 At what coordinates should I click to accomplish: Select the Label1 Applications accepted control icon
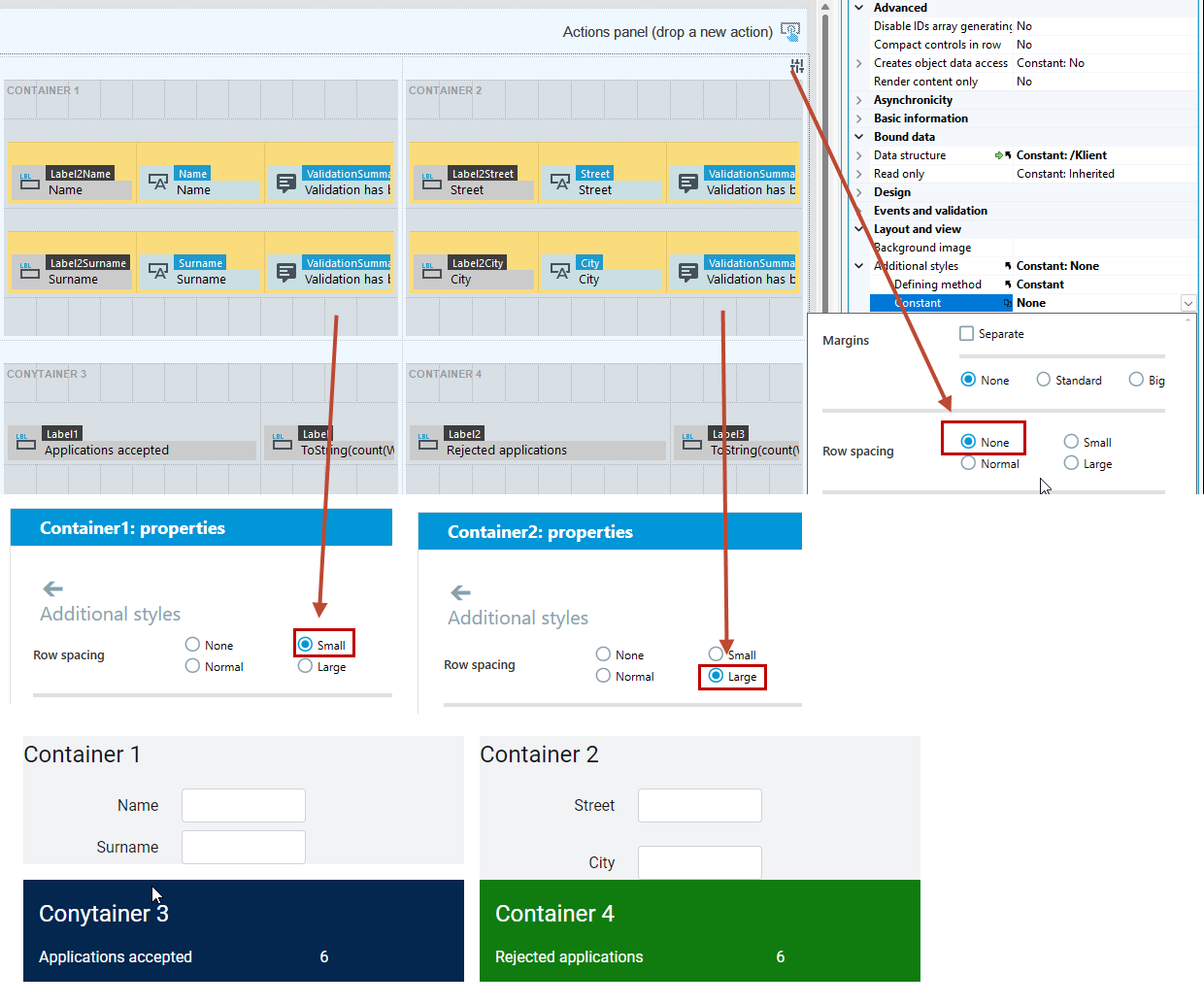pyautogui.click(x=26, y=442)
